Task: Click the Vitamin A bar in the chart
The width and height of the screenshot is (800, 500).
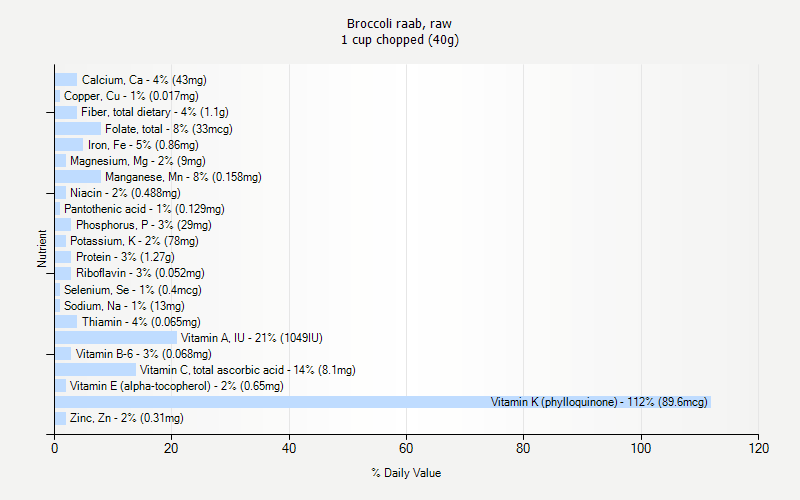Action: [116, 338]
